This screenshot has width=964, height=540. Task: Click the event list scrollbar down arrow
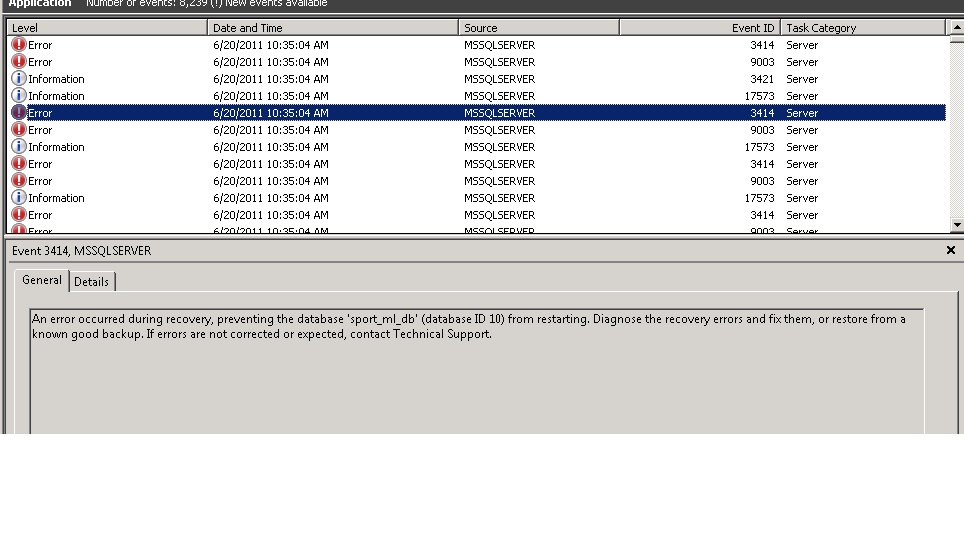point(957,225)
